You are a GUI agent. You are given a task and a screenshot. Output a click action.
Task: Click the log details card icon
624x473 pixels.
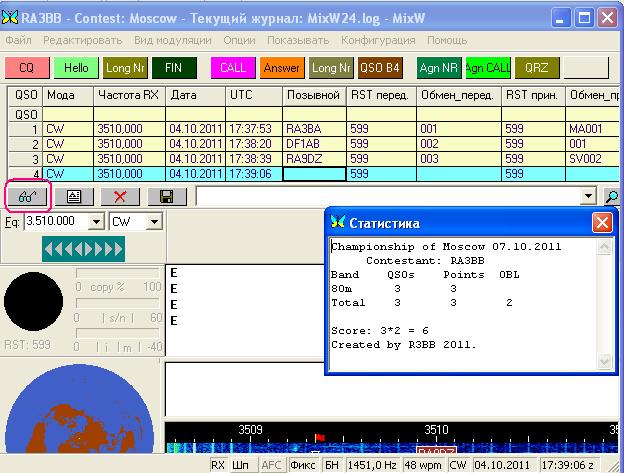pyautogui.click(x=75, y=197)
